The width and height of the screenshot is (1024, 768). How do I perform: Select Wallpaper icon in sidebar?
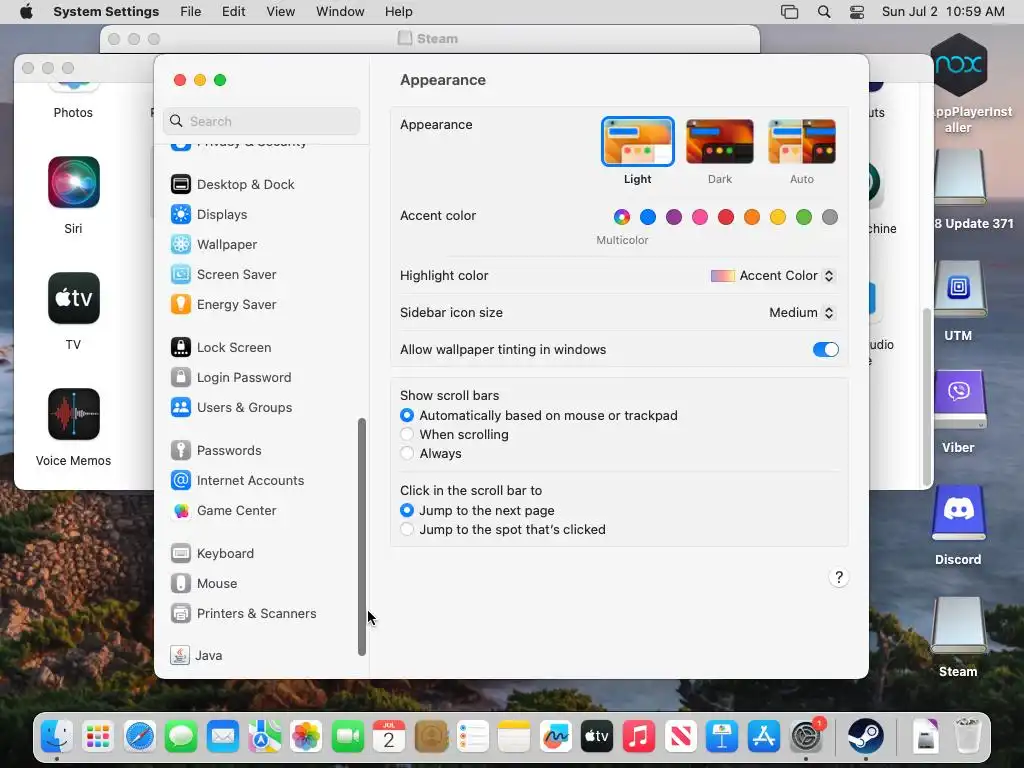click(x=181, y=244)
